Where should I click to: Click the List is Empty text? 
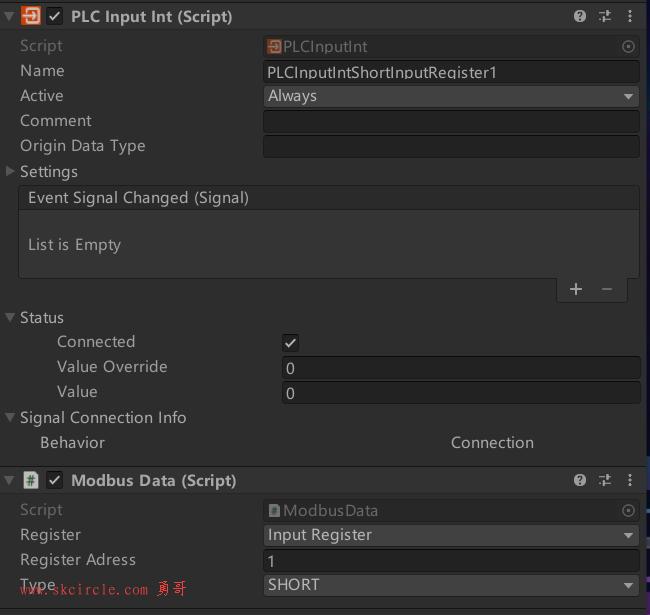pos(74,245)
